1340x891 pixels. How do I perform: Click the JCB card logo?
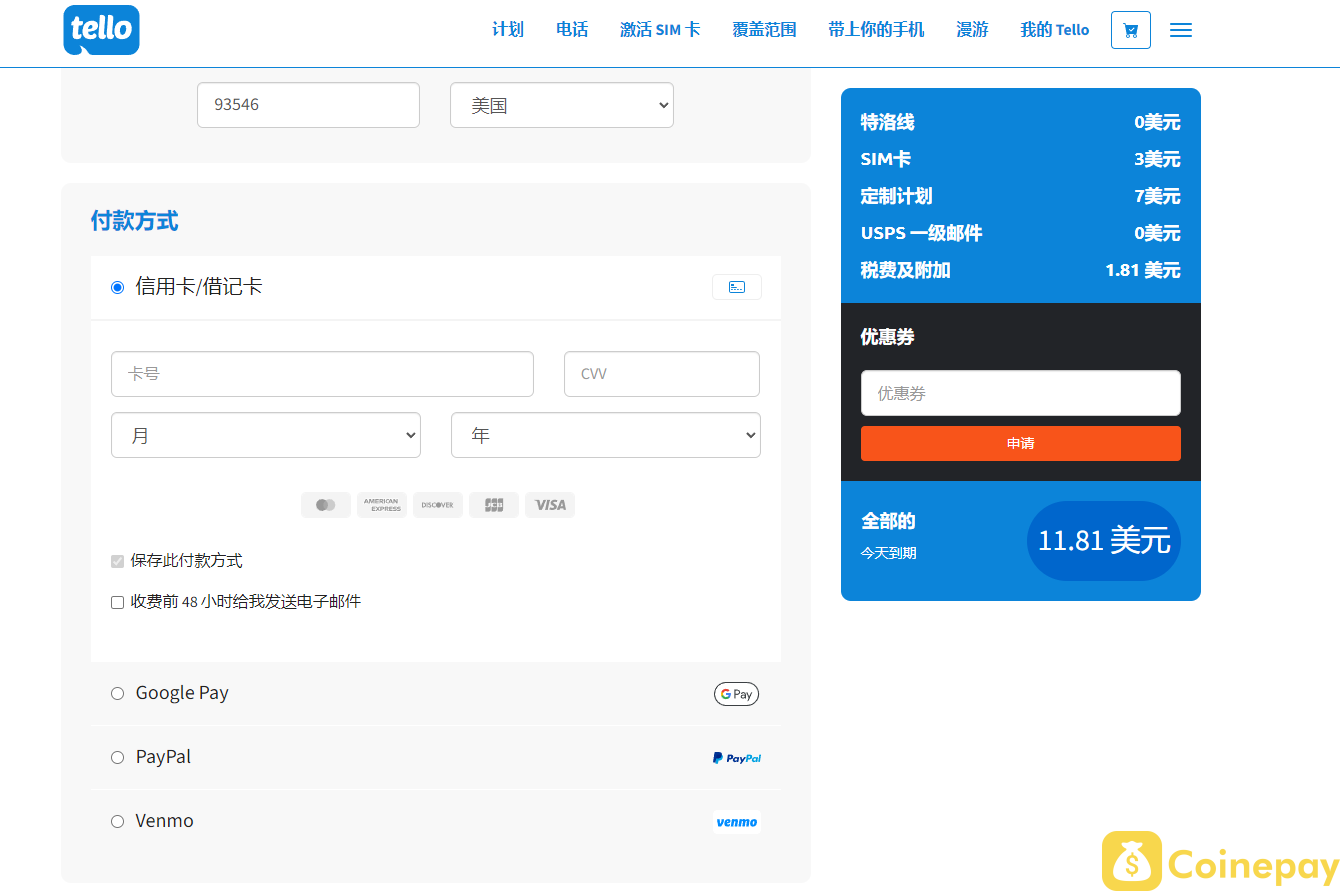[x=494, y=505]
